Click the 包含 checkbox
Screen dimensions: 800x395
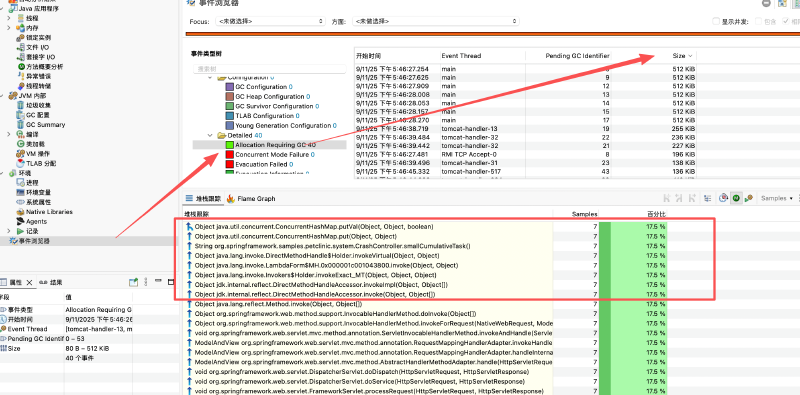(x=759, y=21)
